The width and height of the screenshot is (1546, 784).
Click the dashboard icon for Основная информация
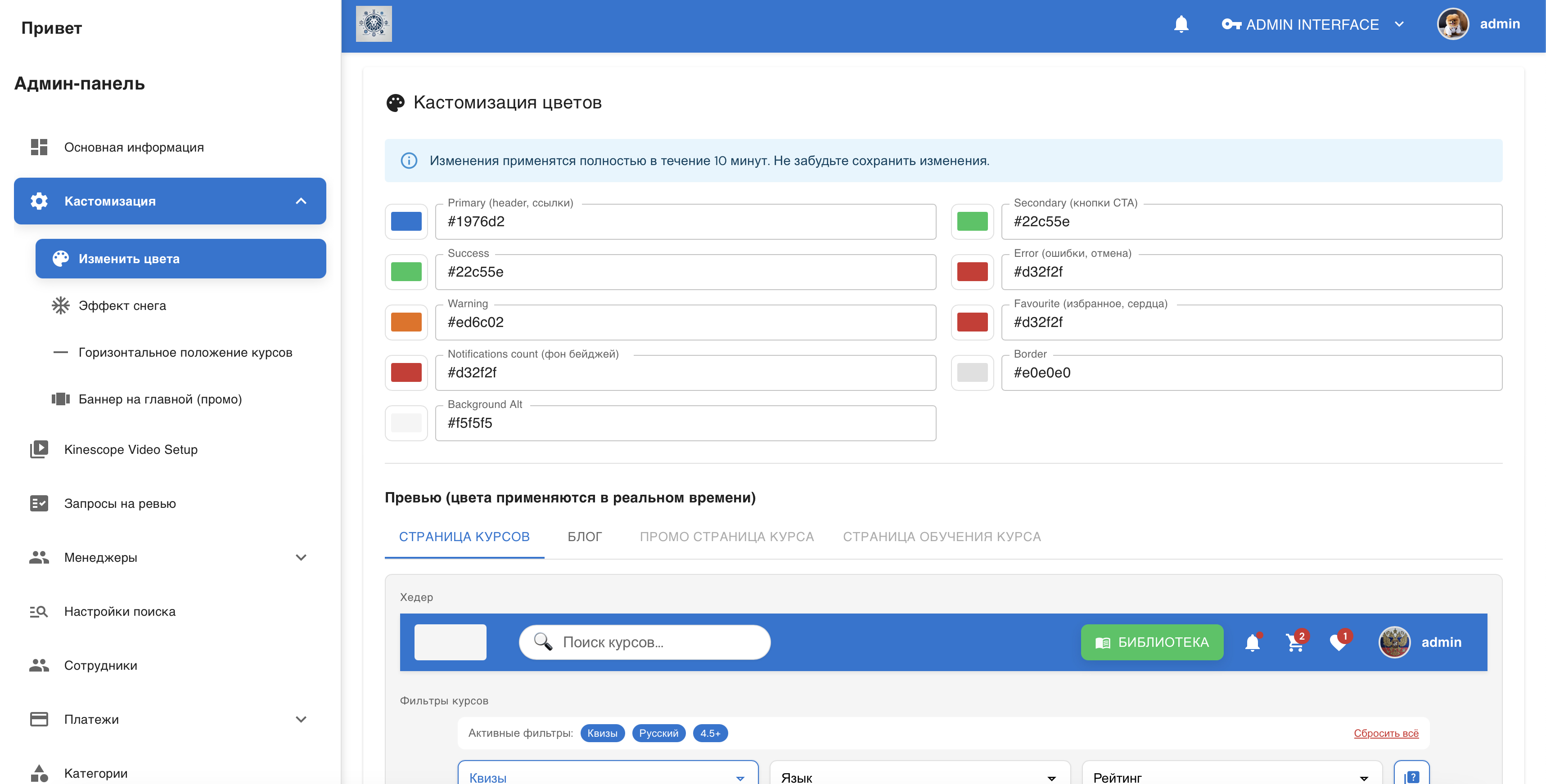[39, 147]
